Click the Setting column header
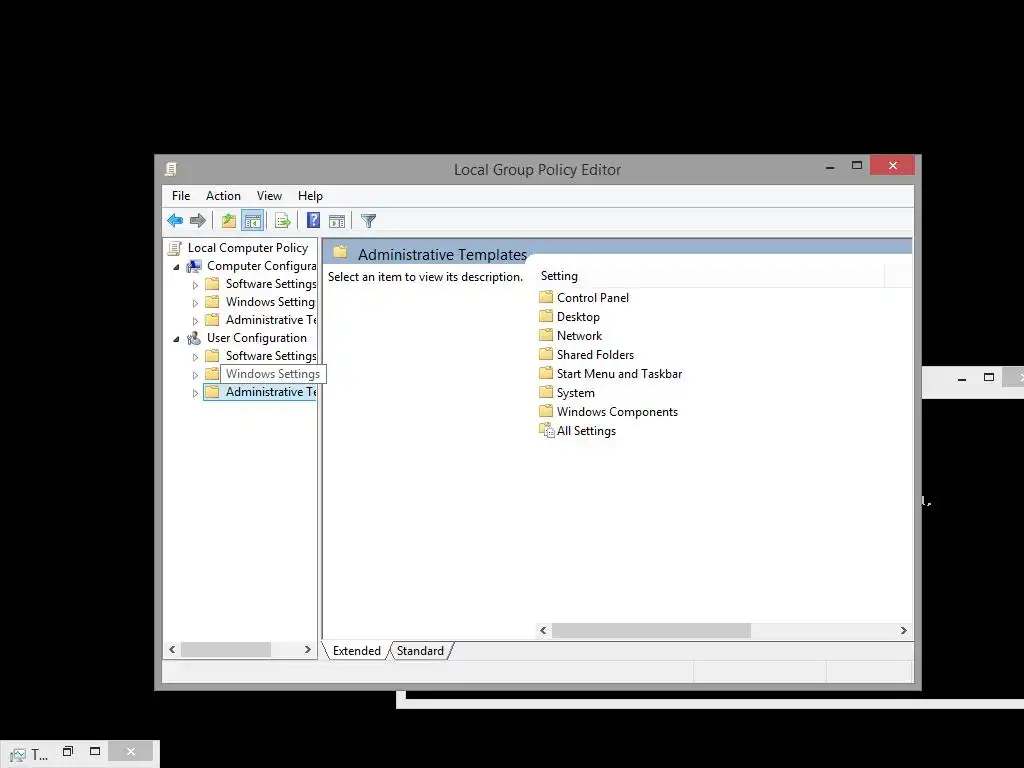This screenshot has height=768, width=1024. click(x=711, y=276)
